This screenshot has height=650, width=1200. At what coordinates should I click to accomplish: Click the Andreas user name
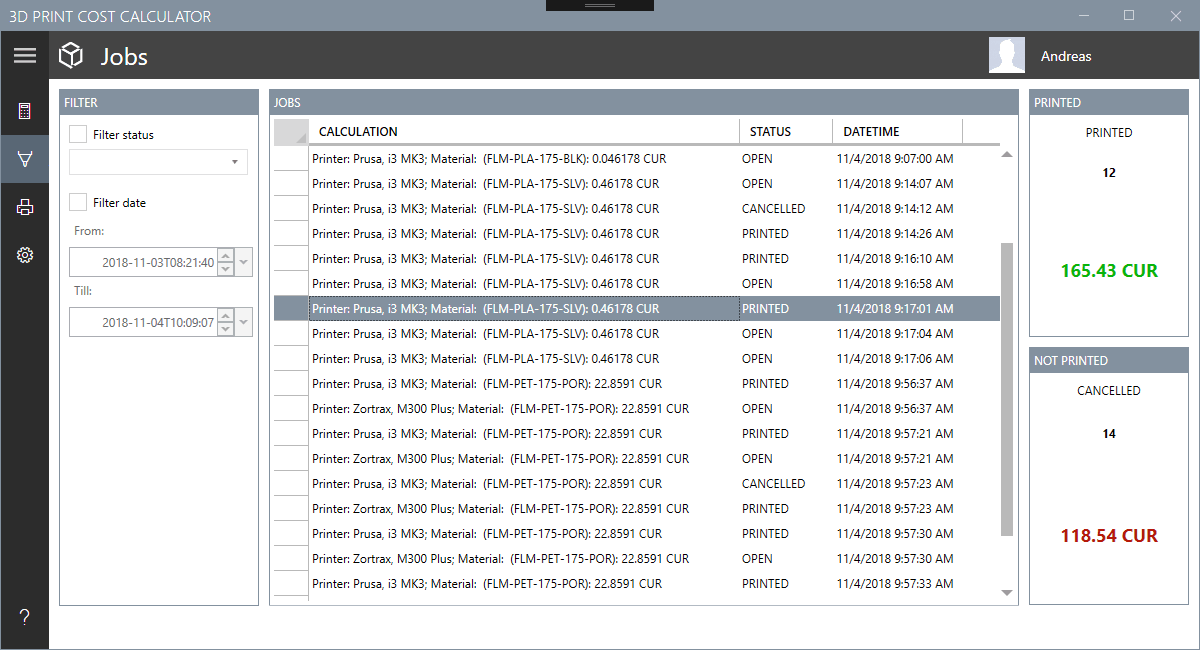point(1066,56)
